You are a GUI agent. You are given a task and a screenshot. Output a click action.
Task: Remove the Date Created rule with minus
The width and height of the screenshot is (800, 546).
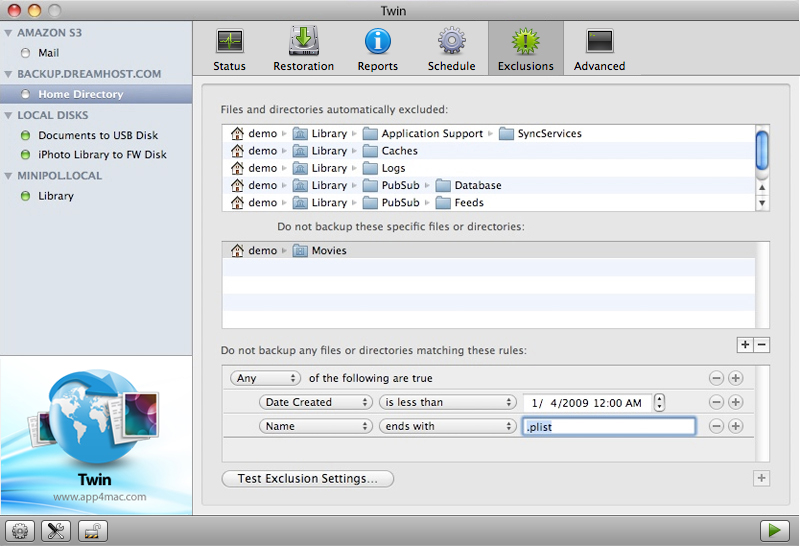716,402
